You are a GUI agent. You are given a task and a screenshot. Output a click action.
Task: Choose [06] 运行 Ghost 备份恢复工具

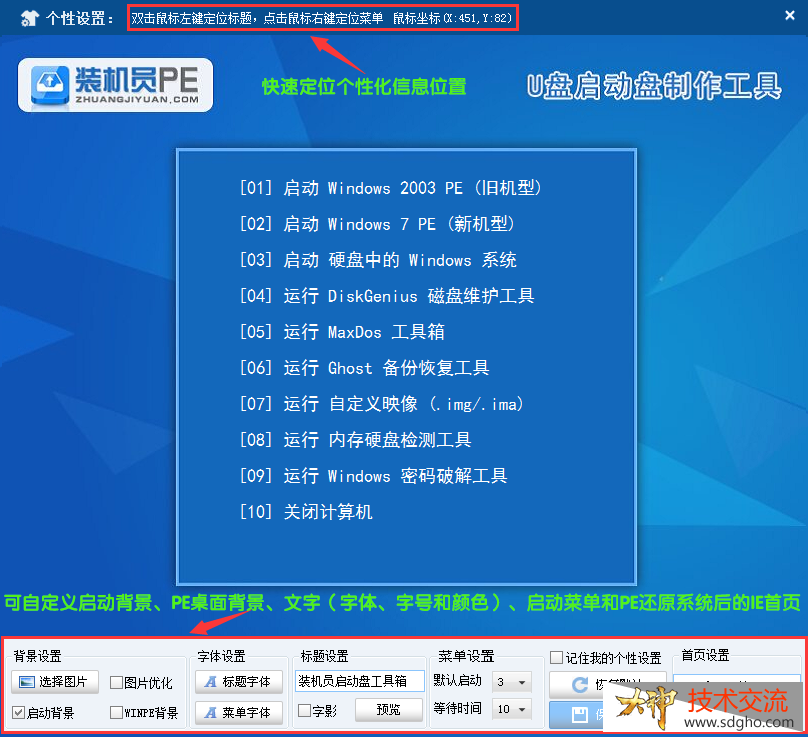(x=364, y=368)
